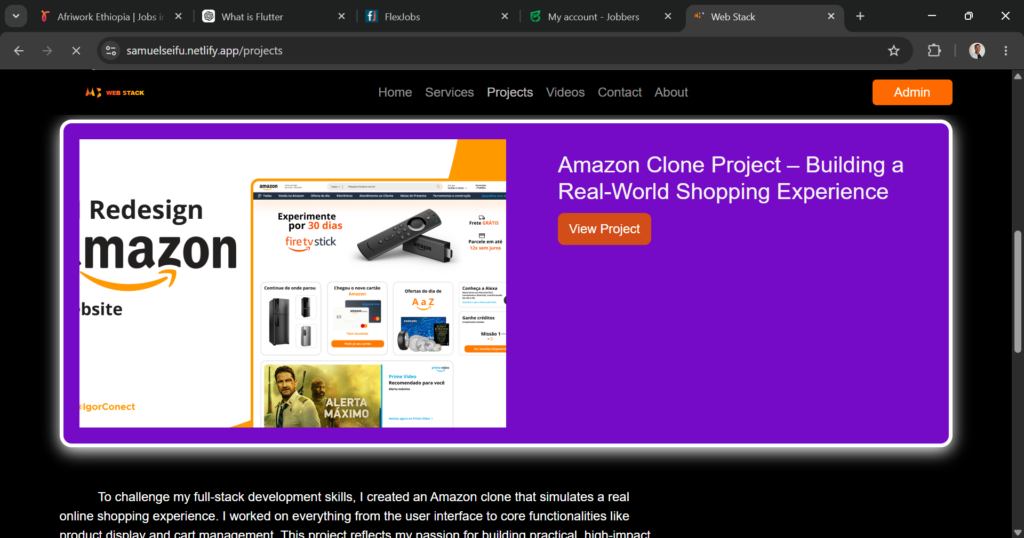
Task: Open a new browser tab
Action: pyautogui.click(x=860, y=16)
